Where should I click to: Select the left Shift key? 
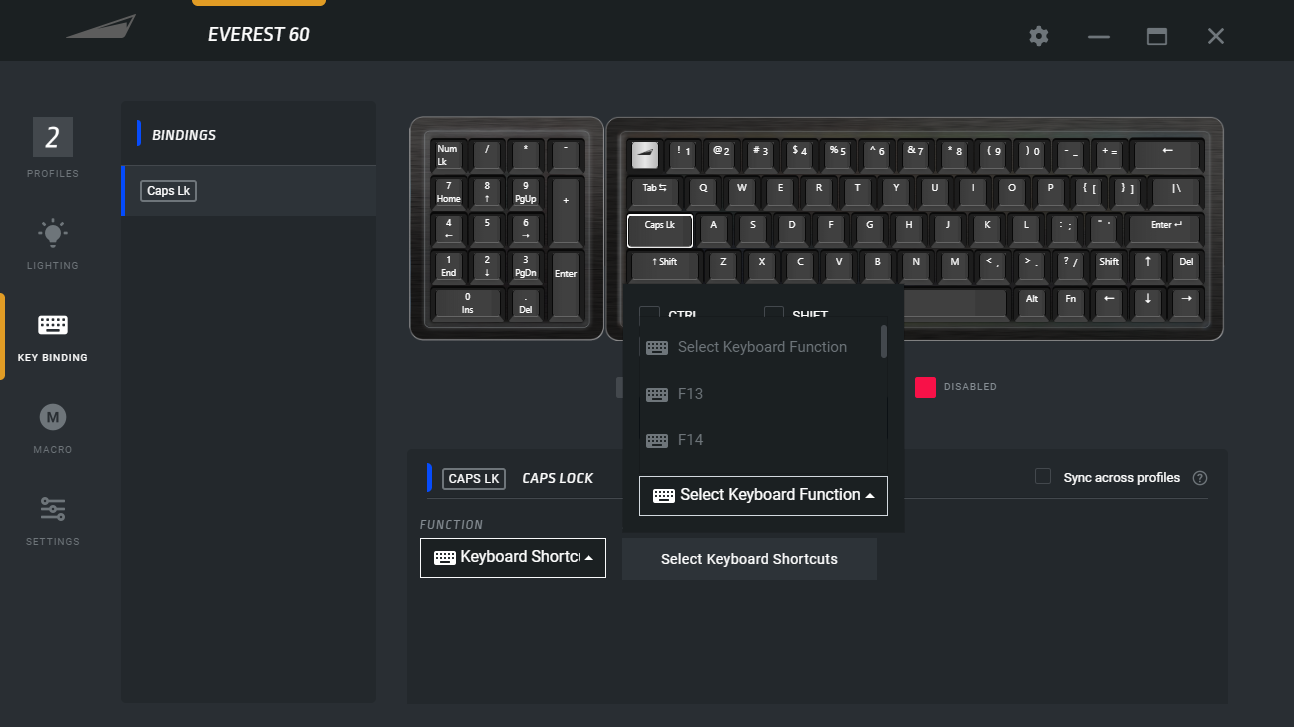[x=664, y=266]
